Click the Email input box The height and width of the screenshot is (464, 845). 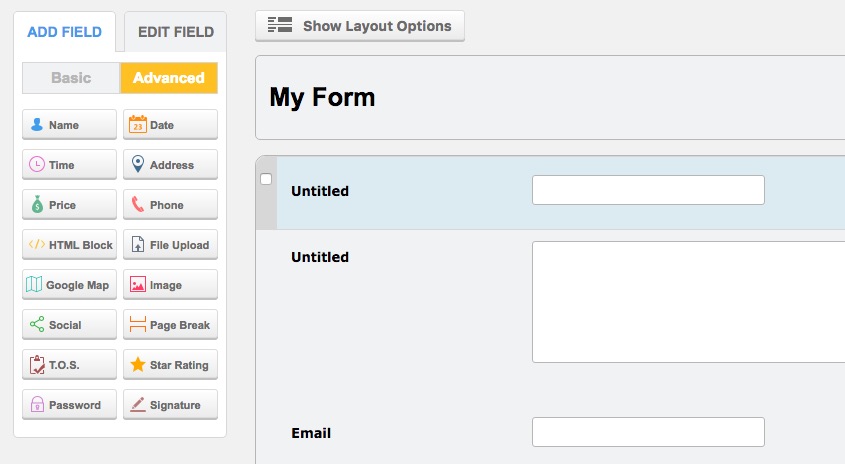[x=648, y=432]
